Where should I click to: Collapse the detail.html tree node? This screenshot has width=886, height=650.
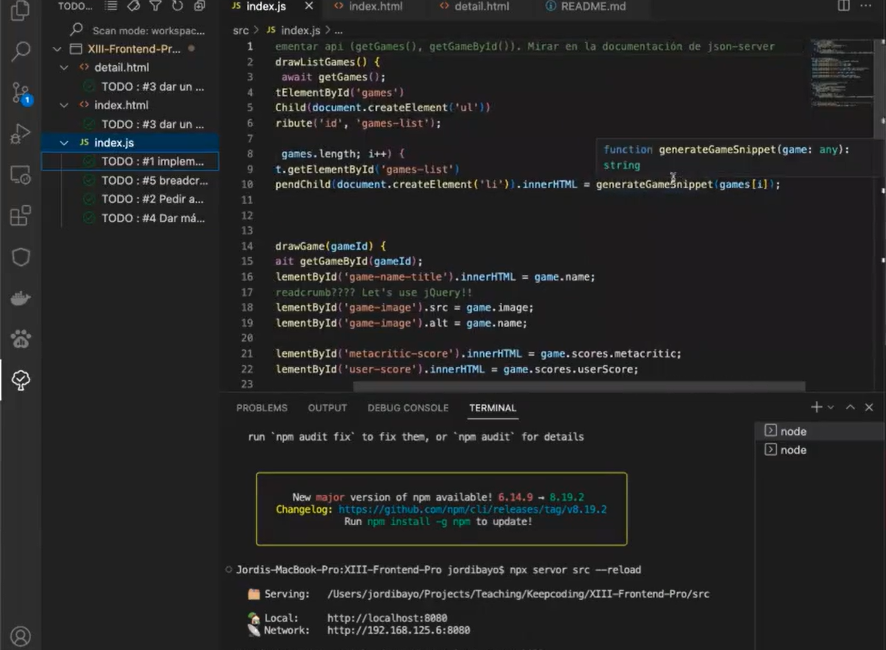64,67
